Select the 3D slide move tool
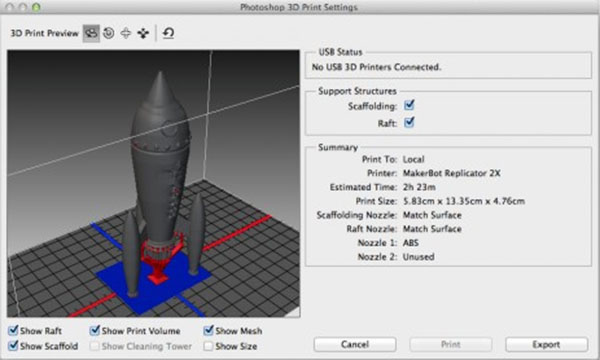The image size is (600, 360). click(x=143, y=33)
